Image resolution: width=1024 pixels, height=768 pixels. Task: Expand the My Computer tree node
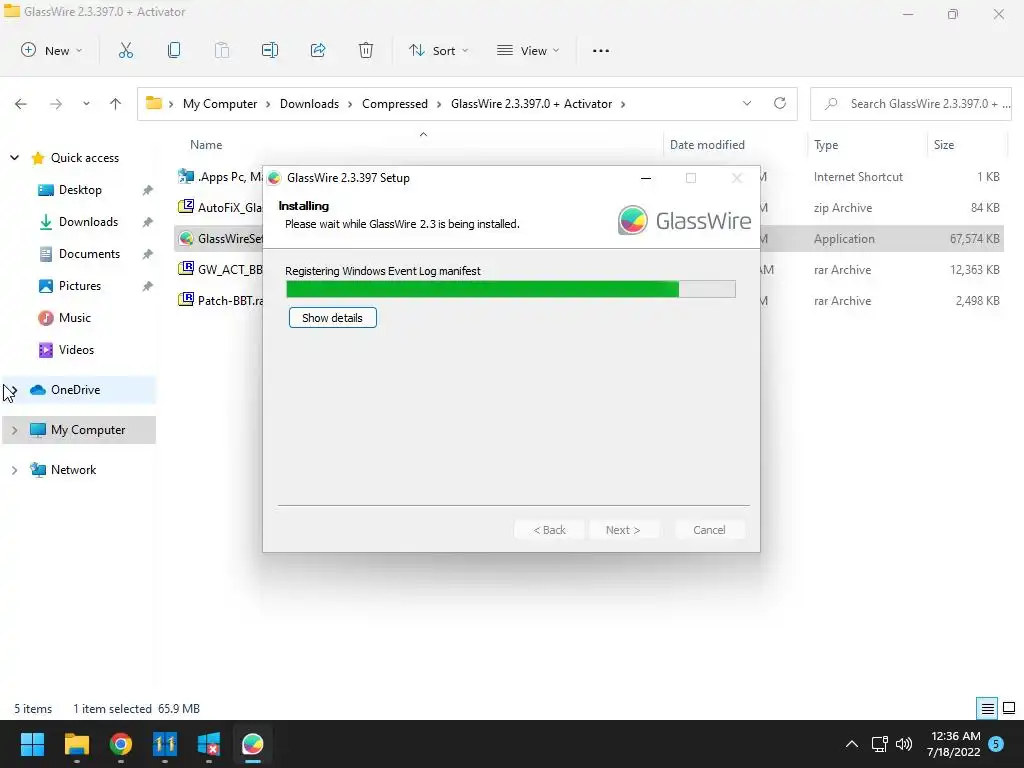pyautogui.click(x=14, y=430)
